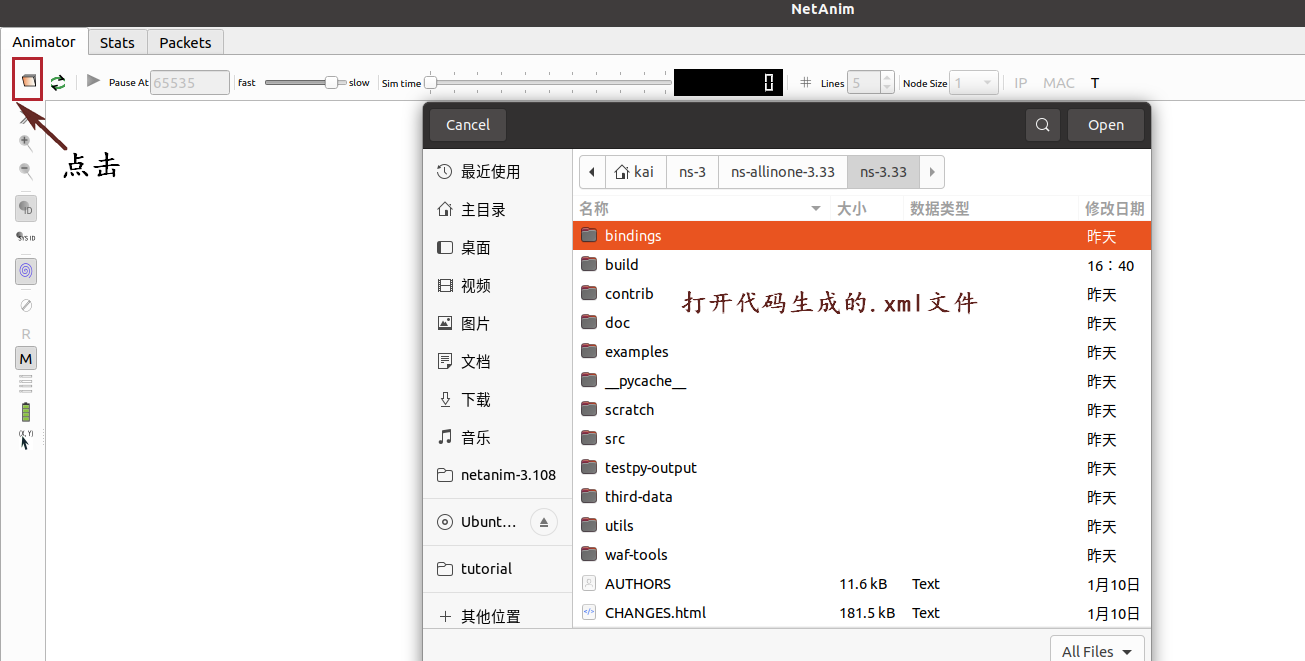Select the zoom out magnifier icon

click(x=25, y=170)
